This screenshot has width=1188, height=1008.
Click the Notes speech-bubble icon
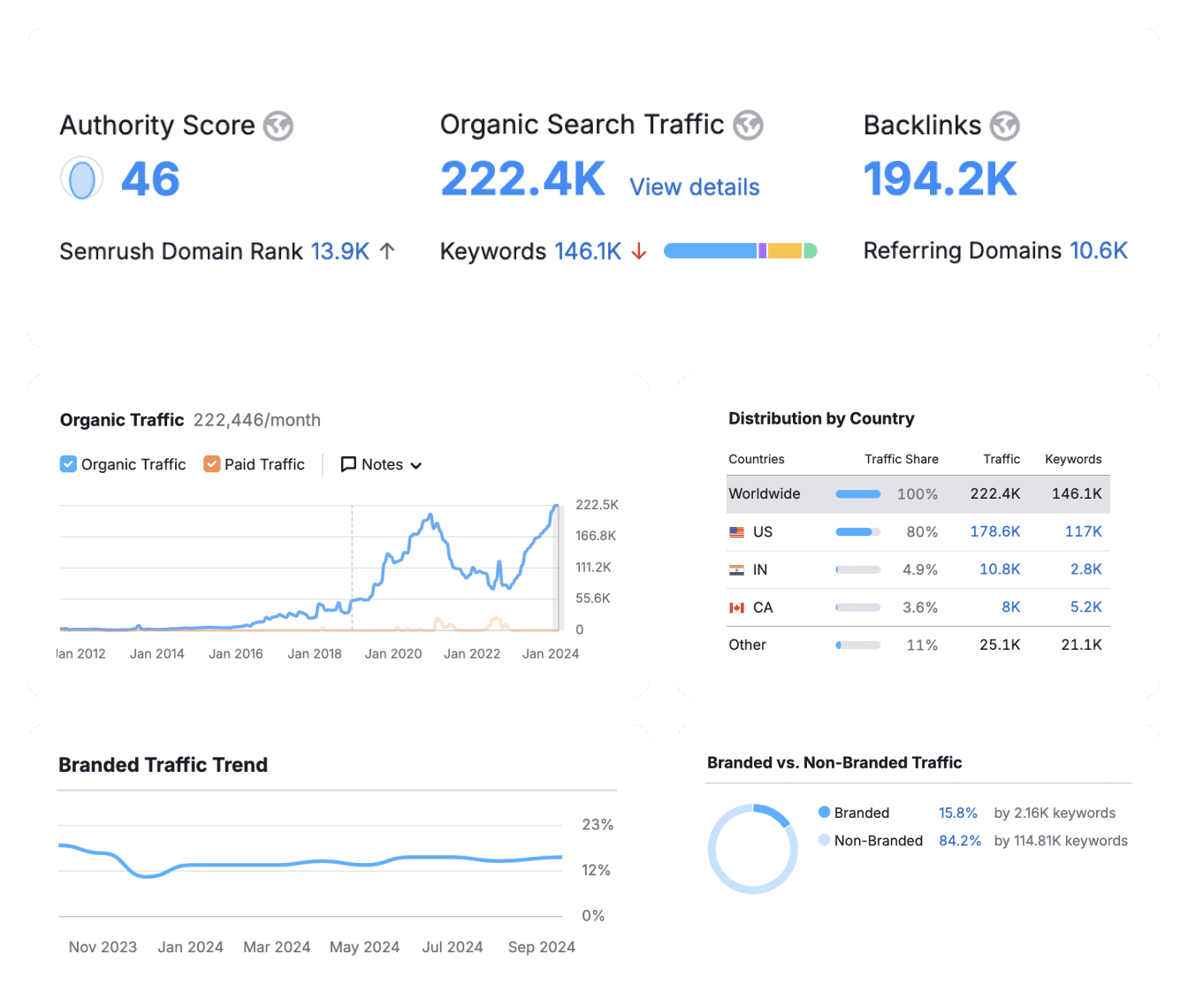tap(348, 464)
